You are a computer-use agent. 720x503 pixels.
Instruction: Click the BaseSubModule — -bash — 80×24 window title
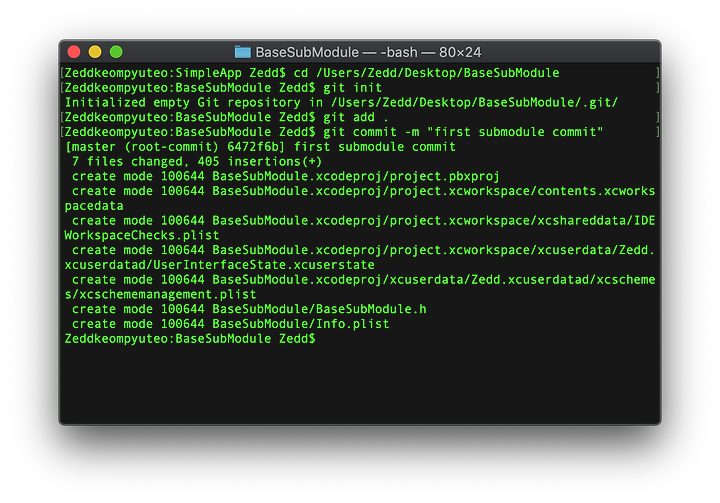368,52
